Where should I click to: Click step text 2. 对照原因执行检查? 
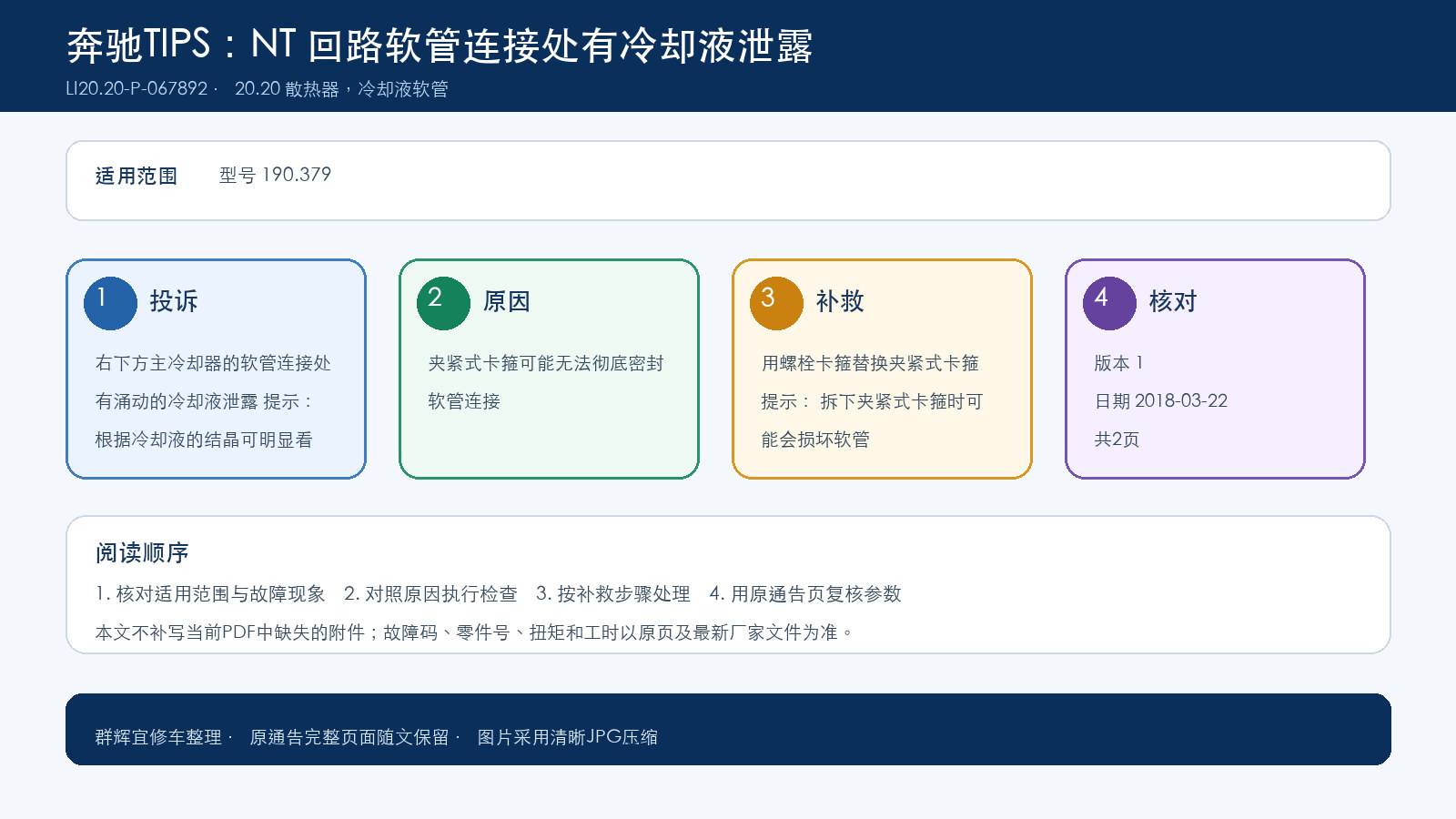[430, 594]
